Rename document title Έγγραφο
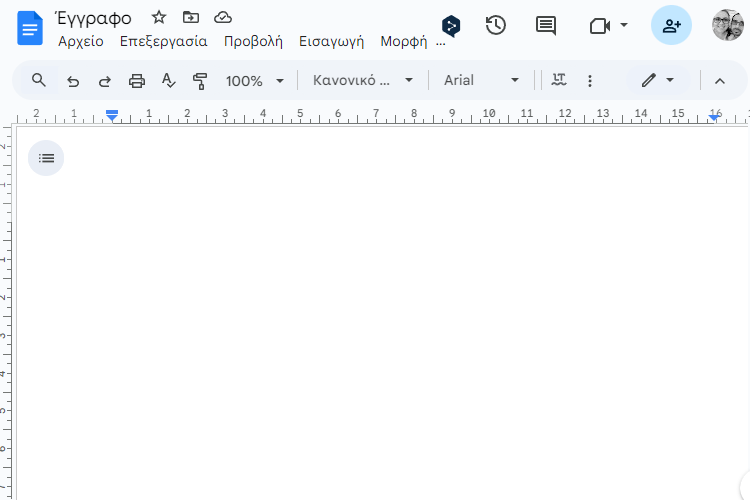This screenshot has width=750, height=500. 94,18
